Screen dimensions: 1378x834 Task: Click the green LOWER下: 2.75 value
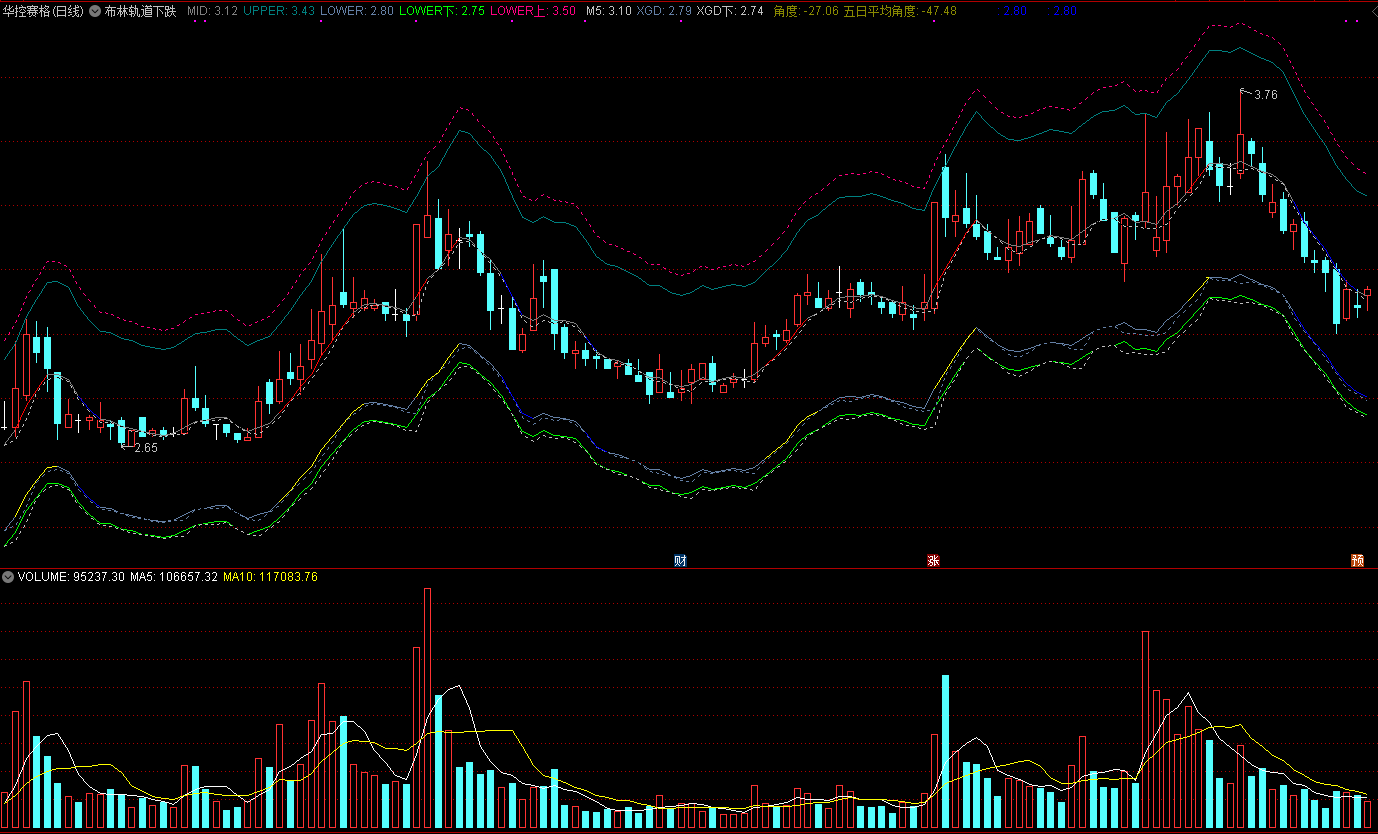tap(442, 12)
